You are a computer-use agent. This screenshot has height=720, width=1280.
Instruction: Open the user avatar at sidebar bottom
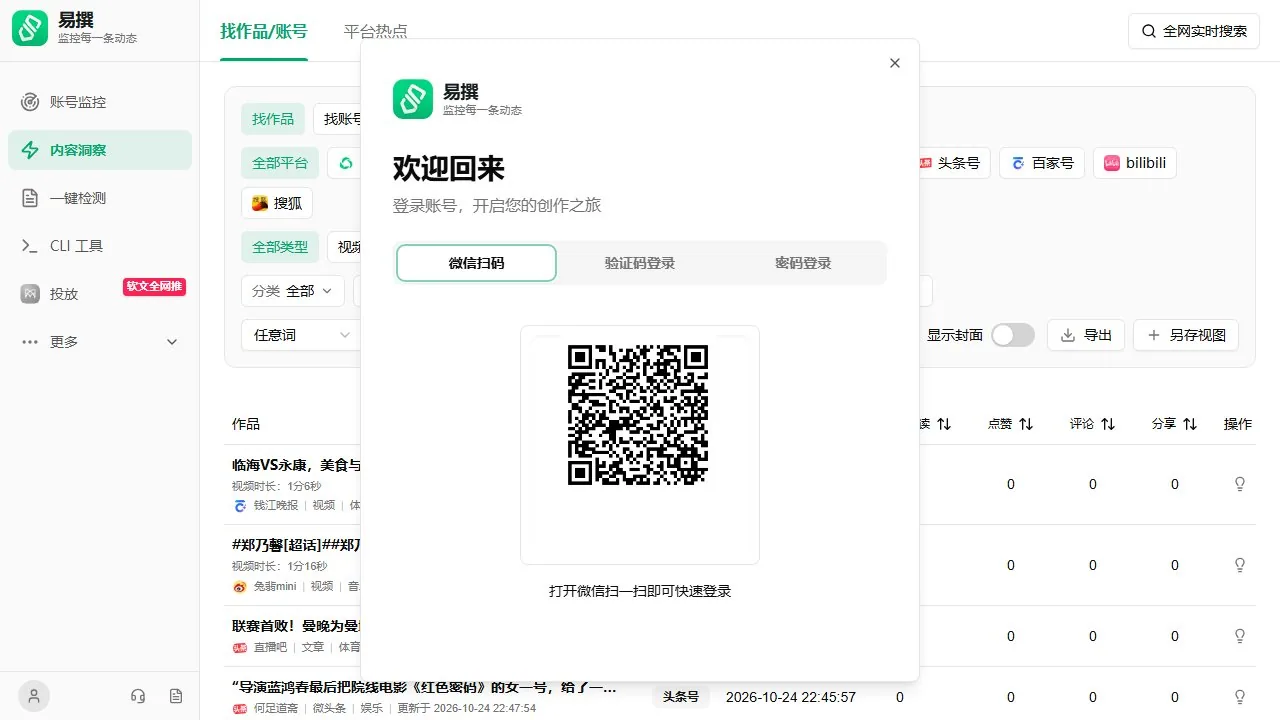tap(34, 696)
